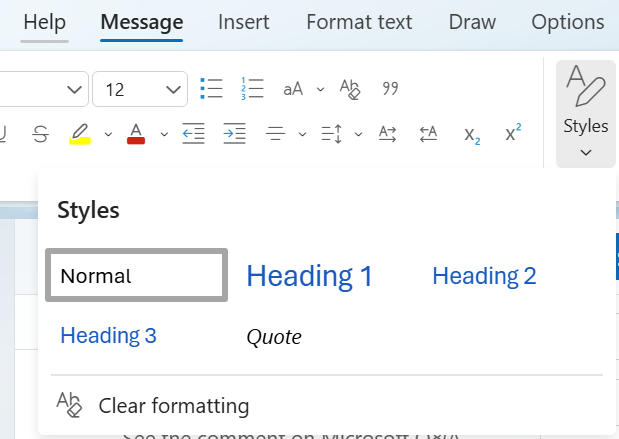Apply the Heading 2 style
Image resolution: width=619 pixels, height=439 pixels.
coord(484,276)
